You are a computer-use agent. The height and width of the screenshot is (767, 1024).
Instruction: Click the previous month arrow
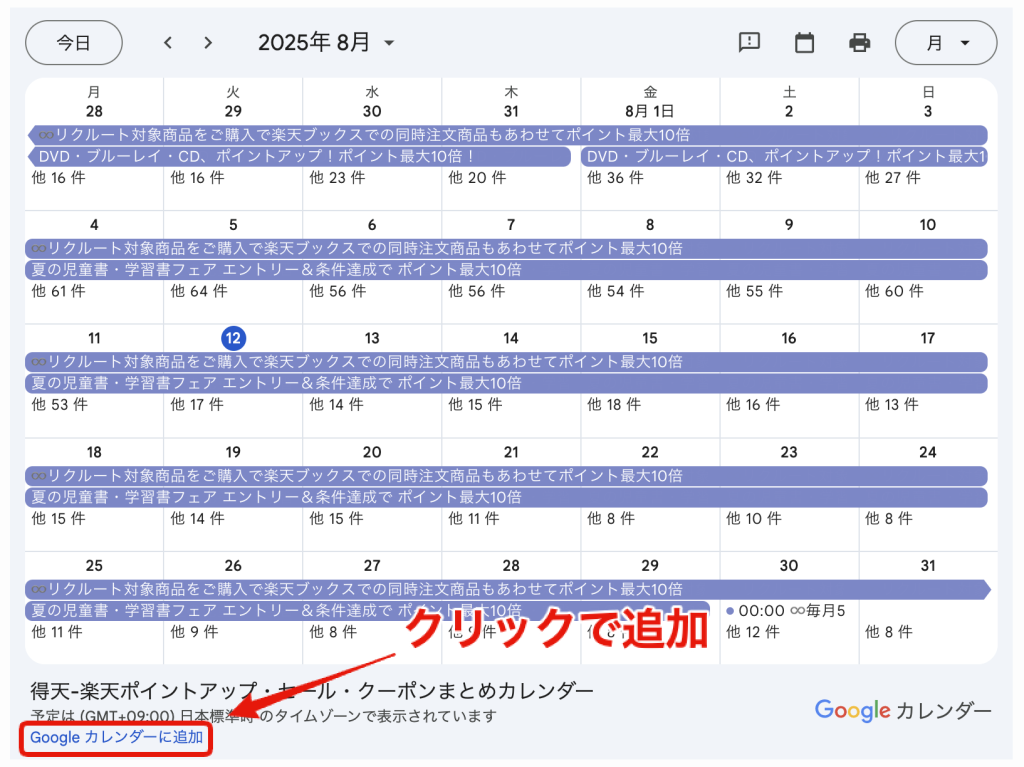(x=168, y=42)
